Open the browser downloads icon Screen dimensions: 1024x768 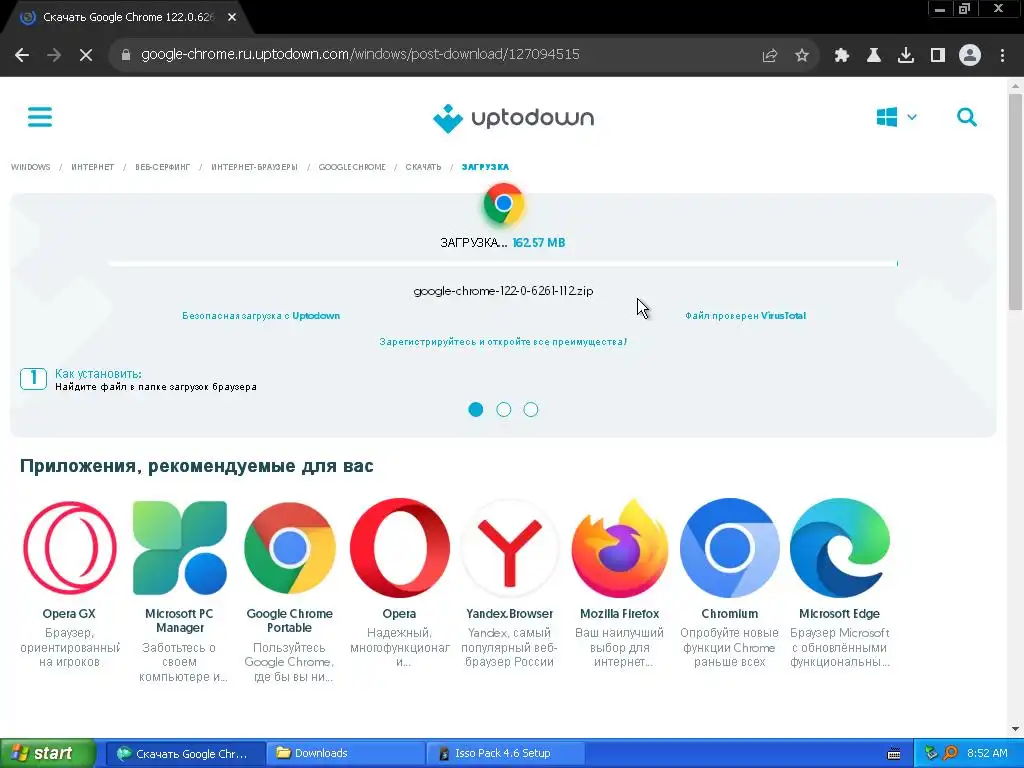(906, 56)
